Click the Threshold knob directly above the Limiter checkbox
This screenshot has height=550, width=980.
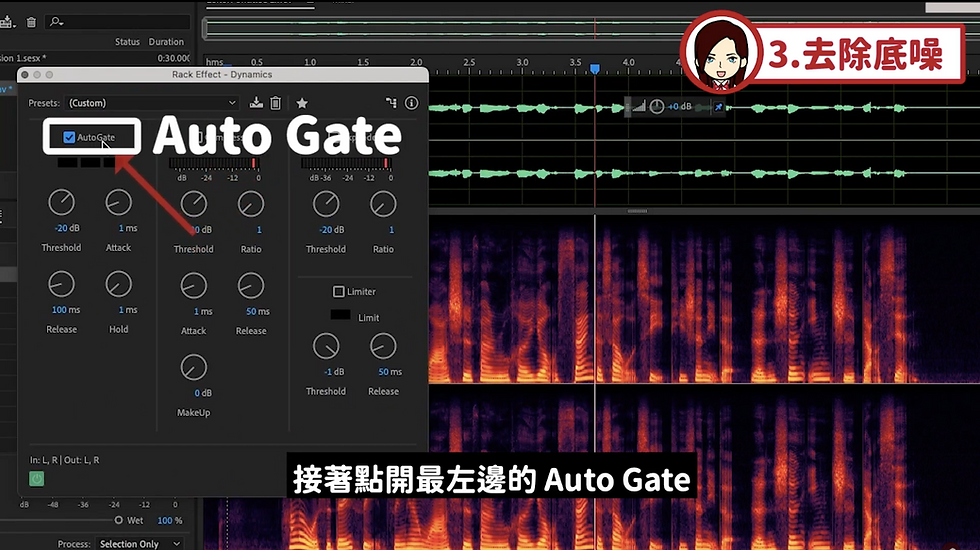(326, 204)
